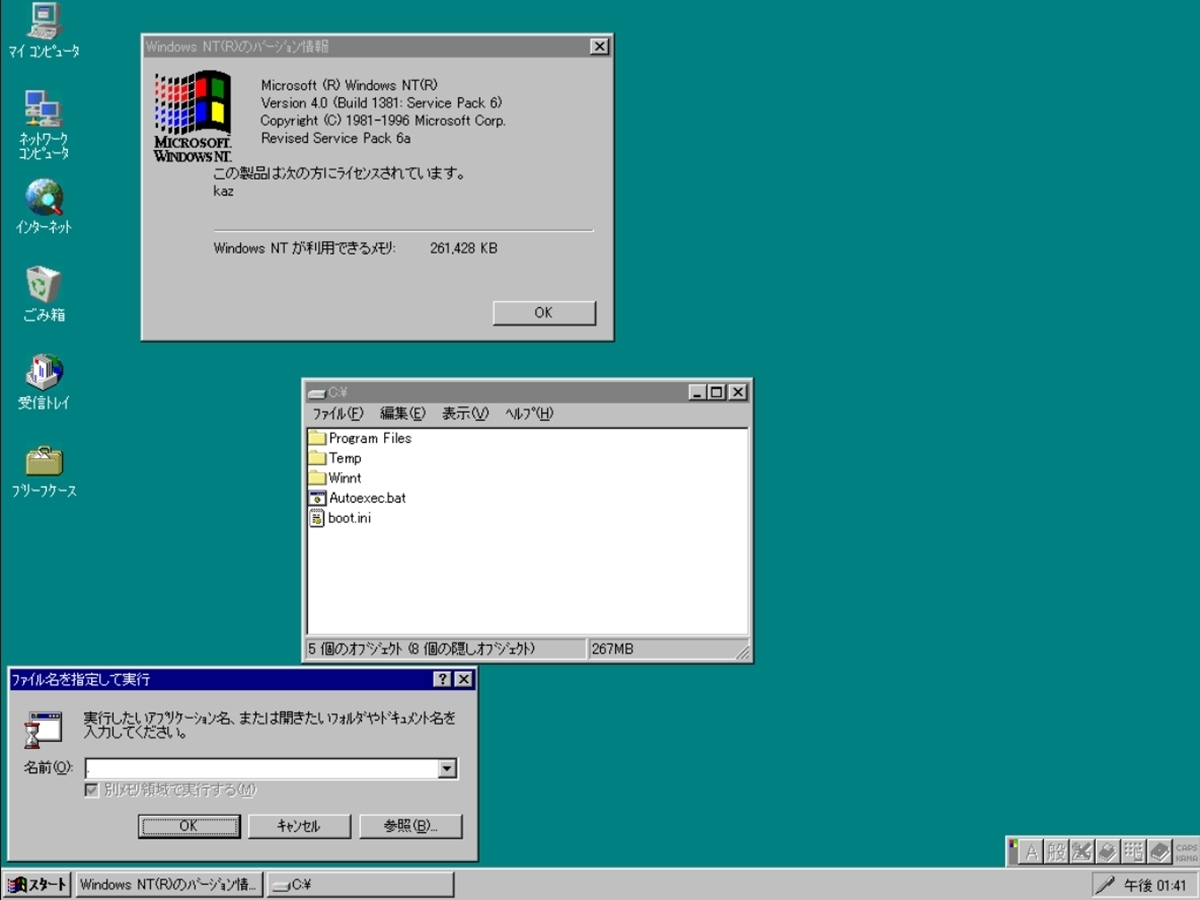The width and height of the screenshot is (1200, 900).
Task: Click the 'Winnt' folder name
Action: [x=345, y=478]
